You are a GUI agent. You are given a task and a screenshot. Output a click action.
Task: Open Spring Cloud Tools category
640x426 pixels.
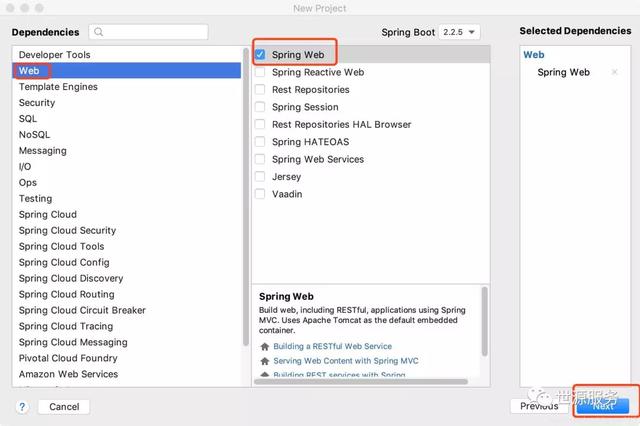[127, 246]
